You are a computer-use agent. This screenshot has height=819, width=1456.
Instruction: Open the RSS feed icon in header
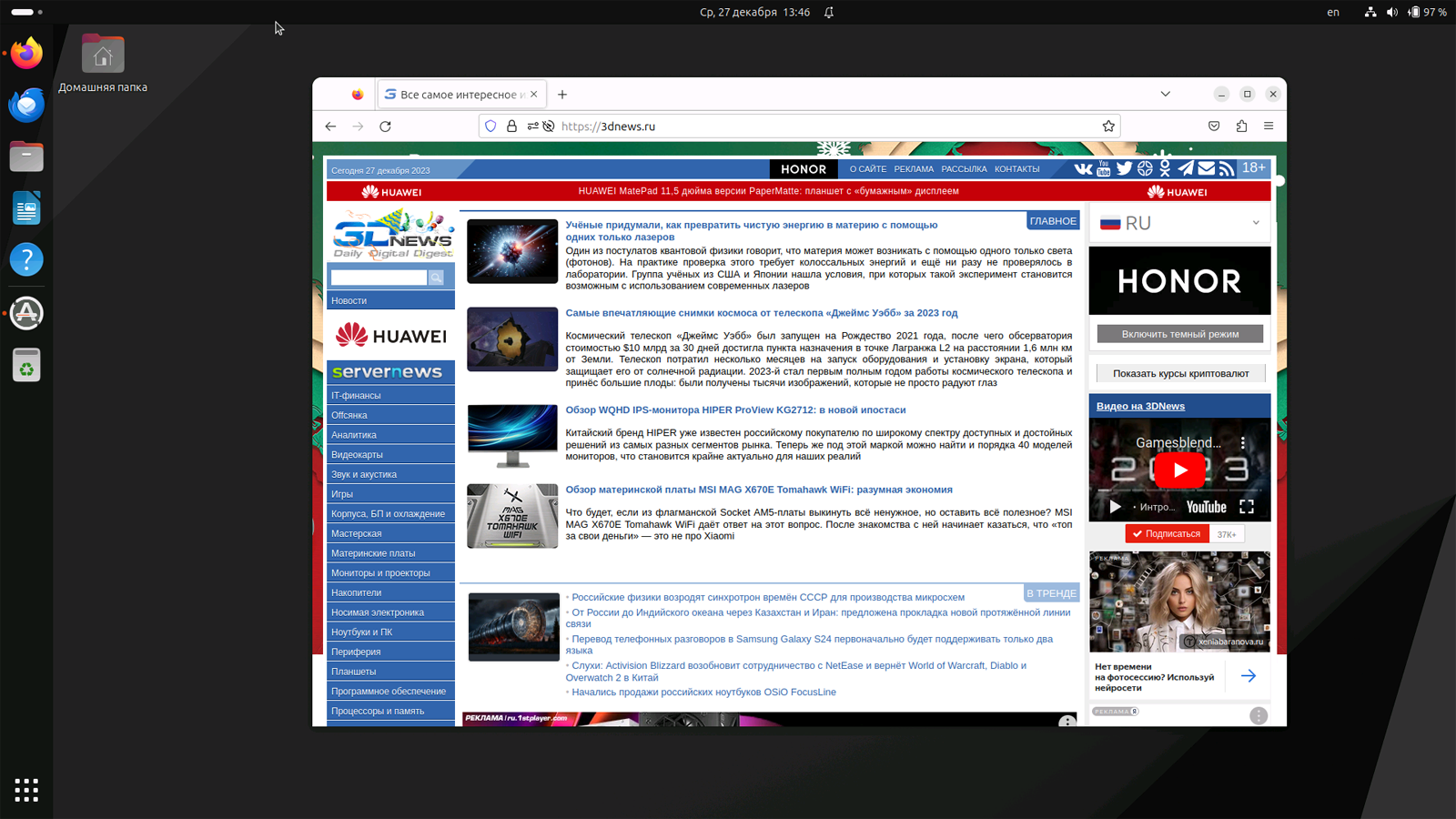[x=1227, y=168]
